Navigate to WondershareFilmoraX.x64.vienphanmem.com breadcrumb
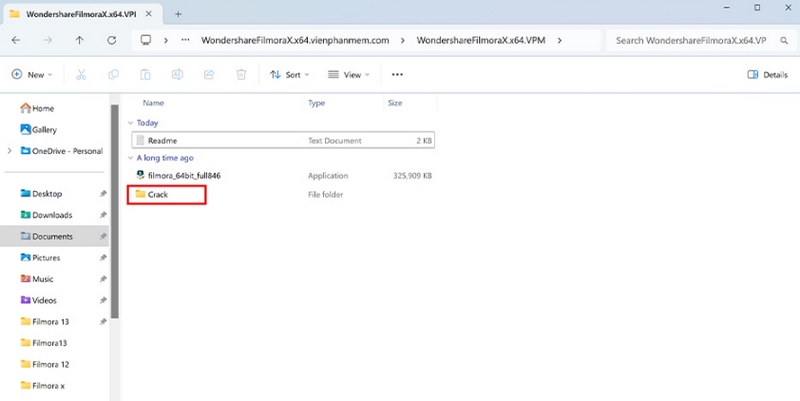 [x=295, y=40]
